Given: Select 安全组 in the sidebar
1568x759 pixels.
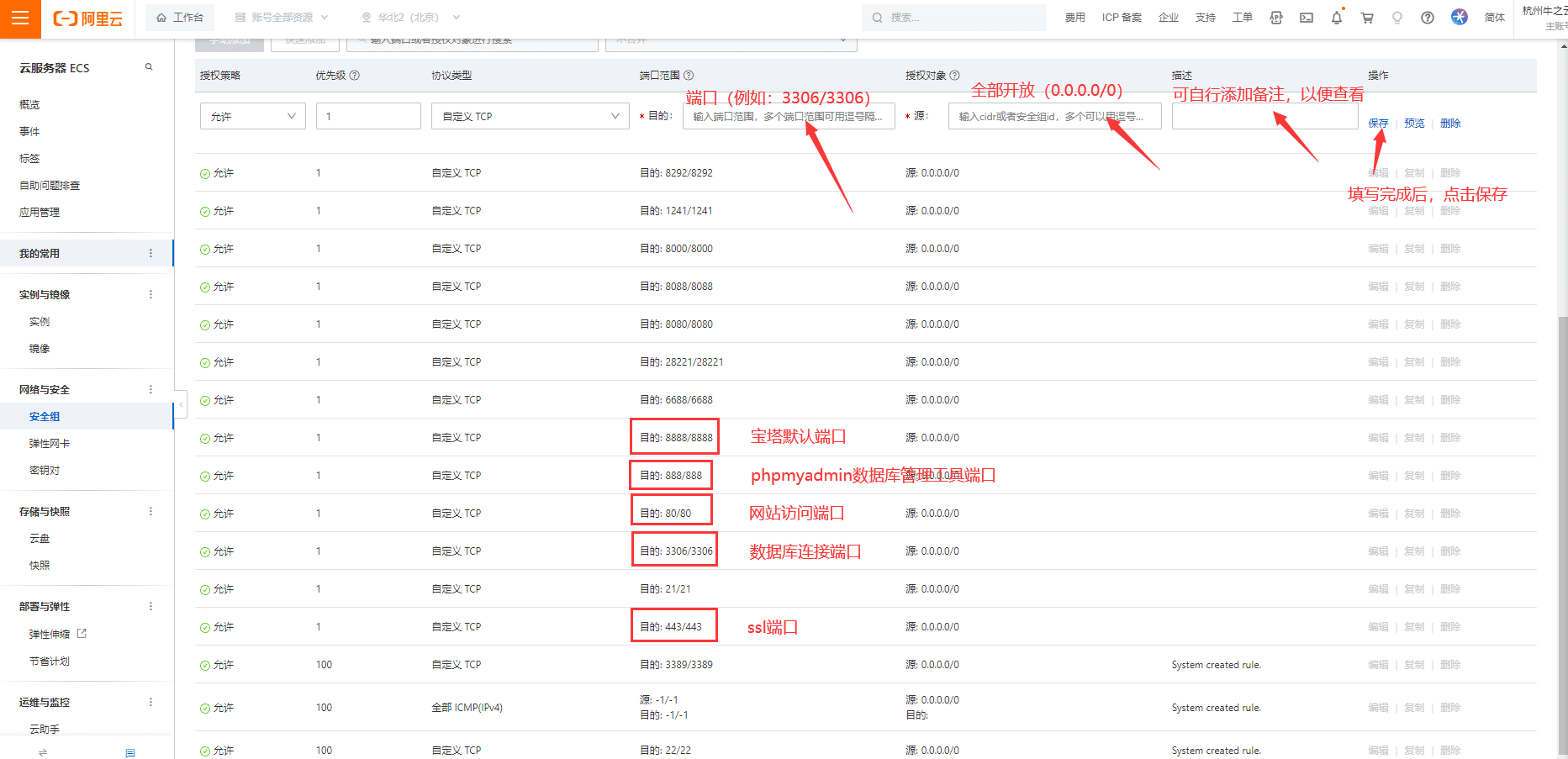Looking at the screenshot, I should (45, 417).
